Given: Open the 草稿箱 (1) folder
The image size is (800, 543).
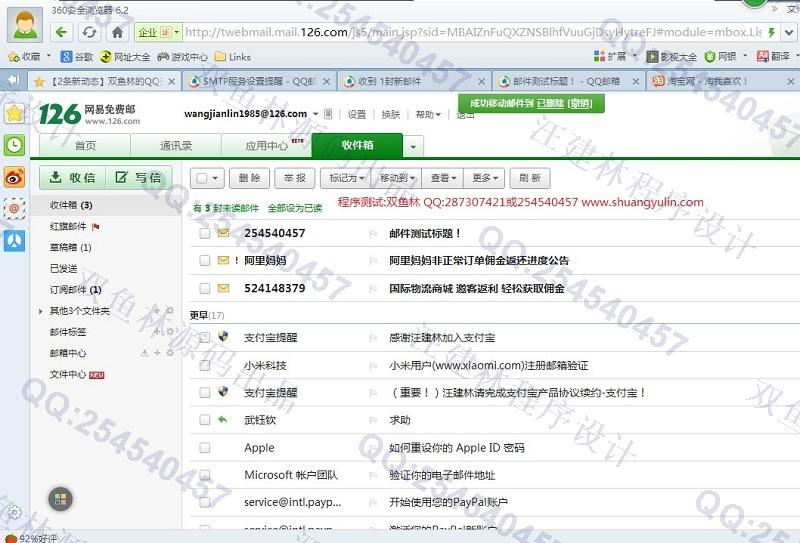Looking at the screenshot, I should (70, 248).
